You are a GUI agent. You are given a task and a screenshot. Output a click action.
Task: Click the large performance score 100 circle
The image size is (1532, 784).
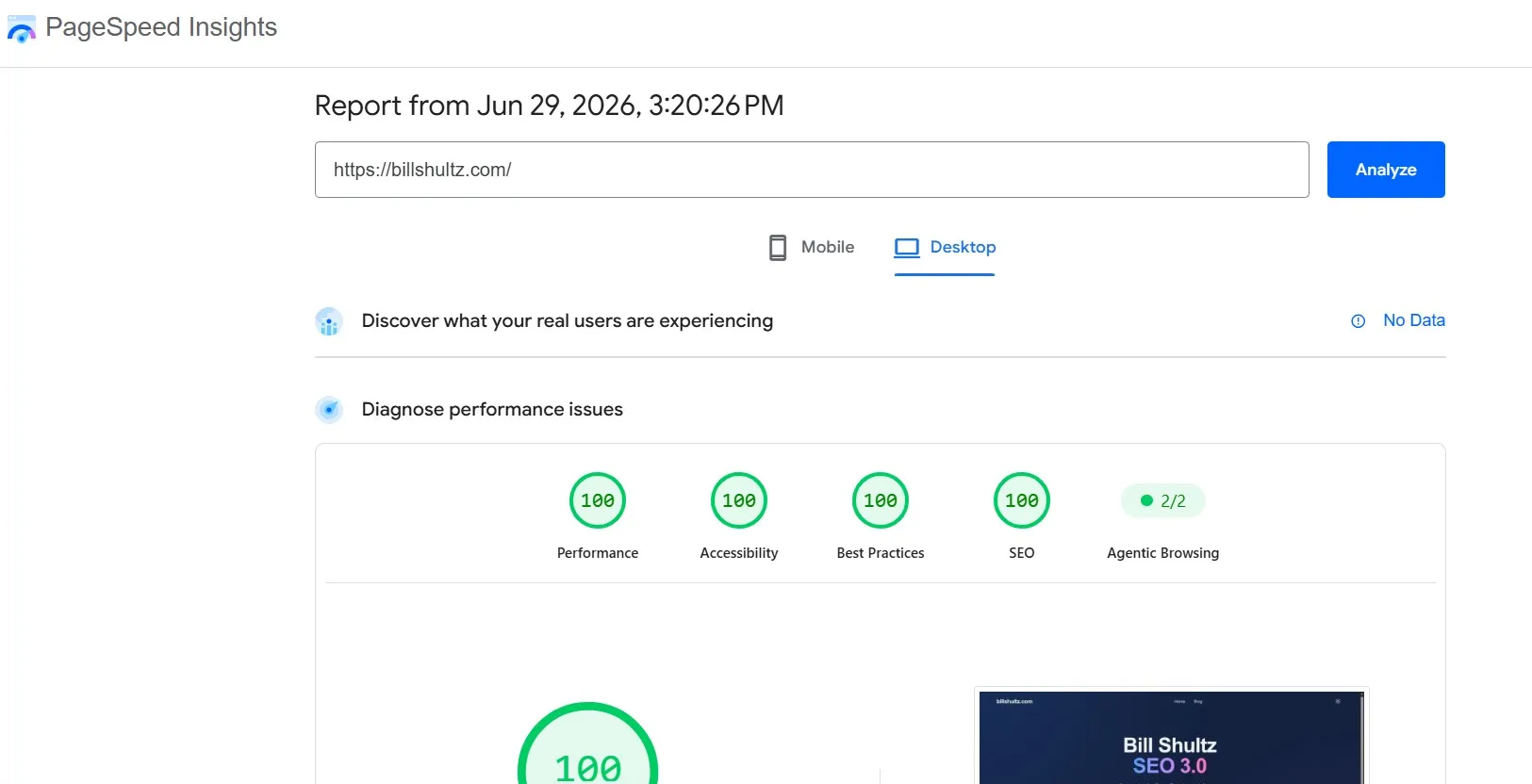tap(588, 744)
